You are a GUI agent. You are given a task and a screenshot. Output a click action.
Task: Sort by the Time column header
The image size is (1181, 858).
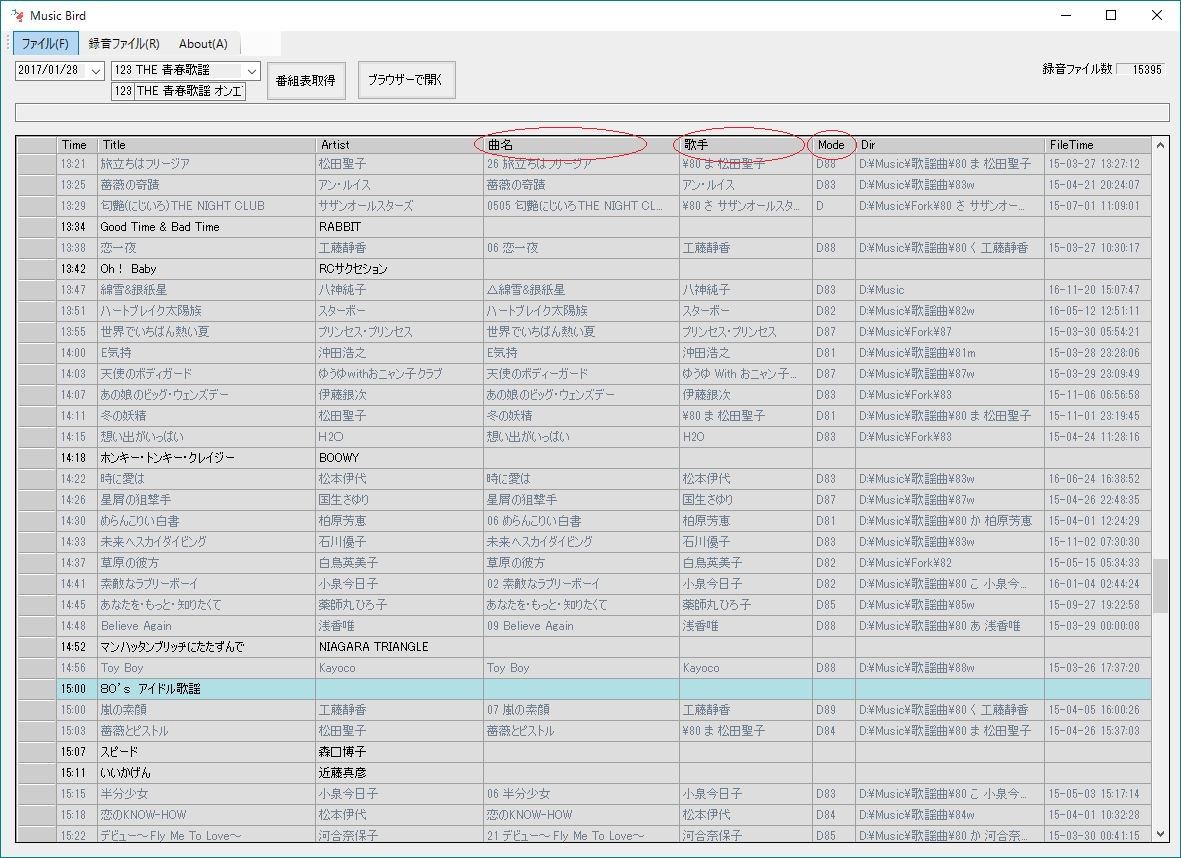pos(78,145)
